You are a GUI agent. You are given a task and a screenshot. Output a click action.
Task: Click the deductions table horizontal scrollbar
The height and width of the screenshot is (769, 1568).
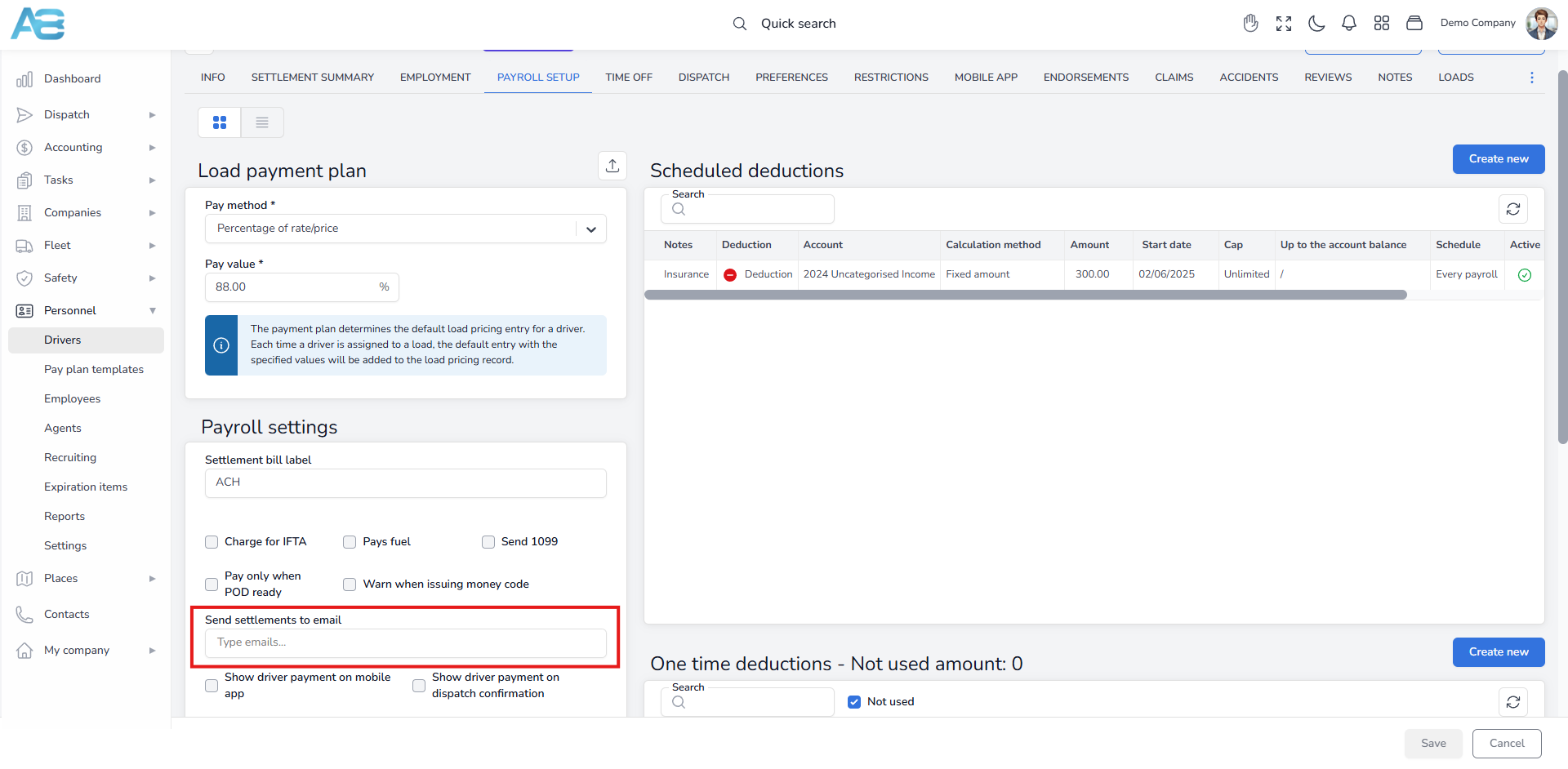1026,295
